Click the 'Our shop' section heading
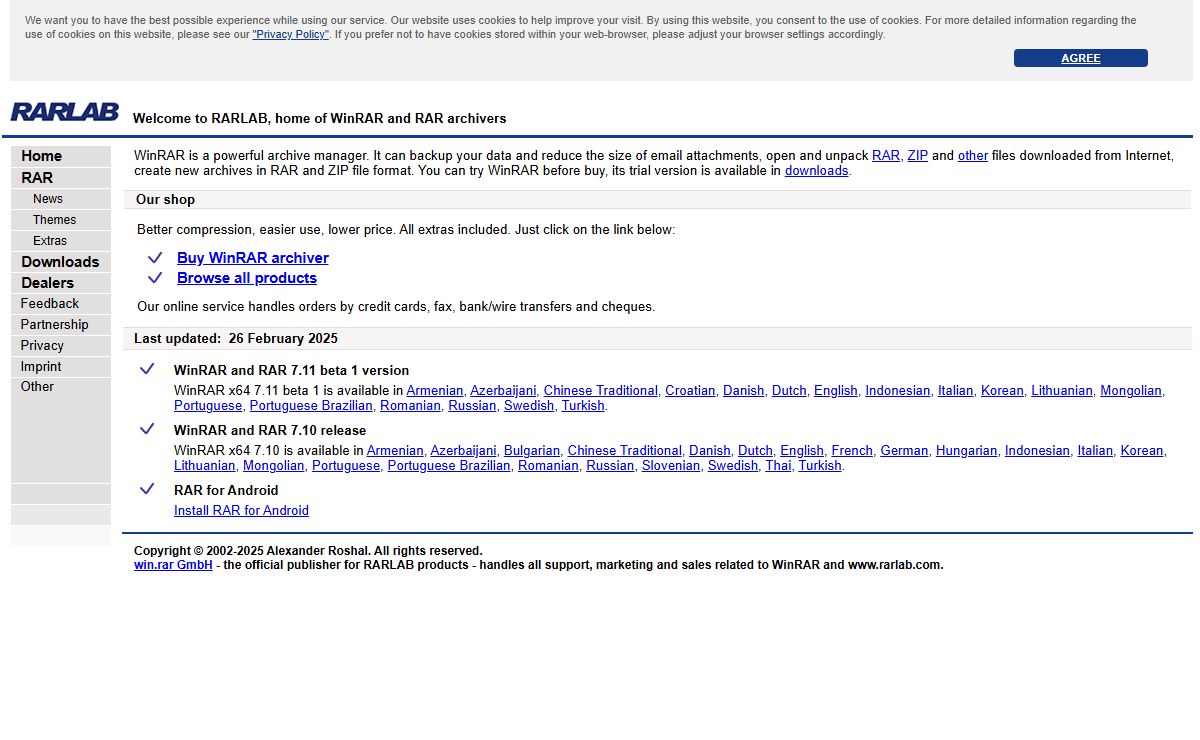1200x740 pixels. tap(166, 200)
